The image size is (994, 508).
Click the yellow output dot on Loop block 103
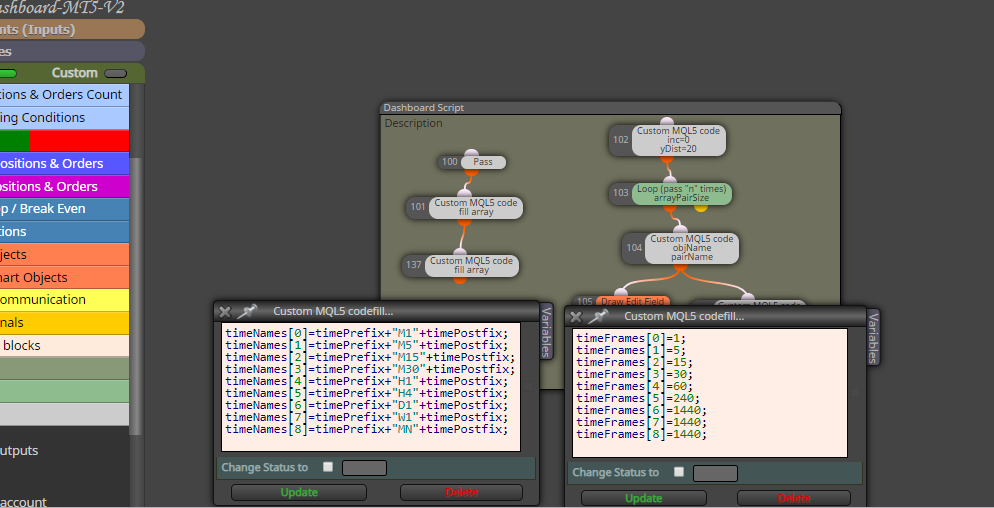click(x=700, y=207)
